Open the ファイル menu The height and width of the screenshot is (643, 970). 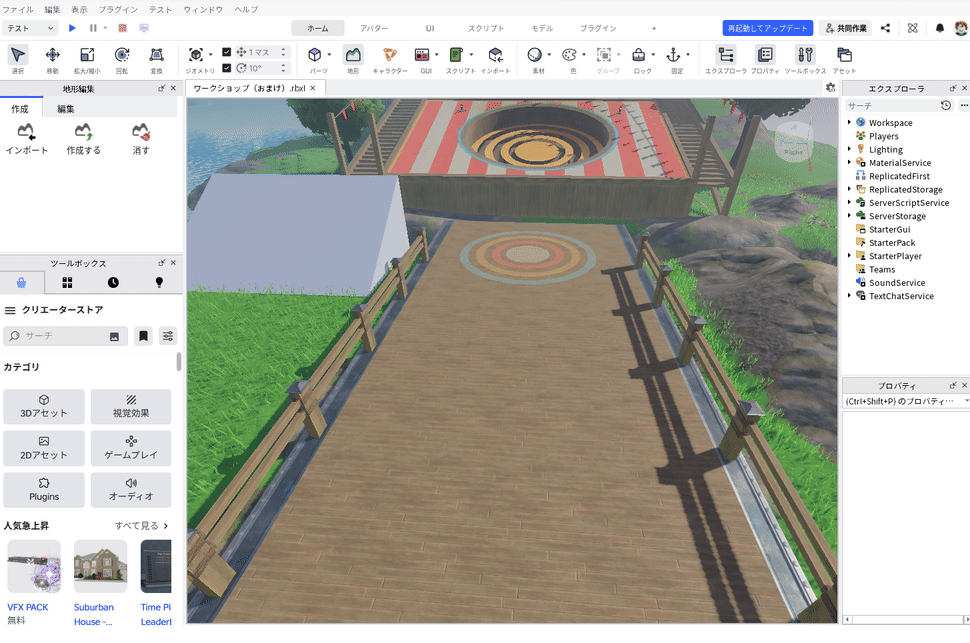point(18,9)
